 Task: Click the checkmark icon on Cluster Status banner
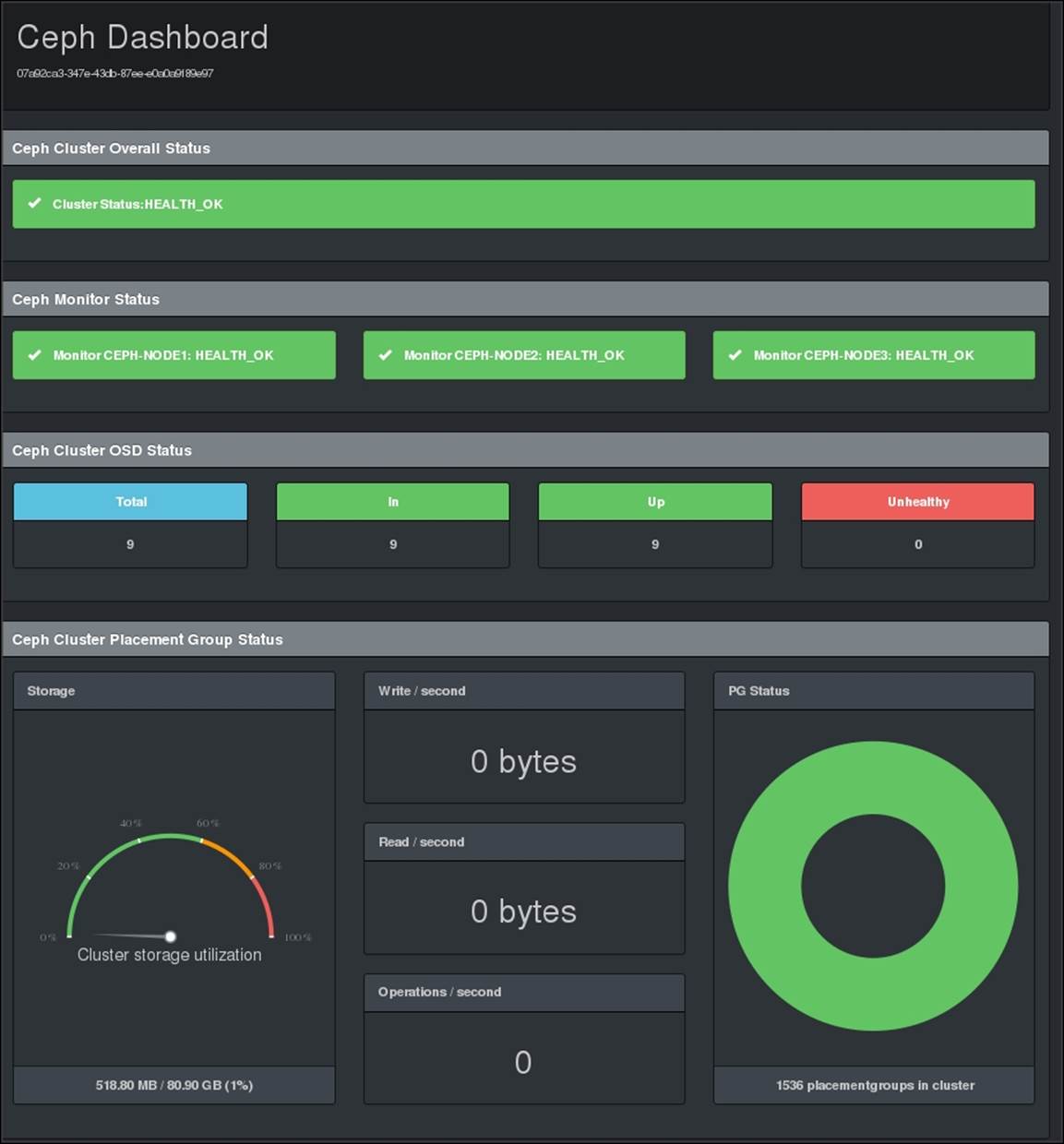pos(35,204)
